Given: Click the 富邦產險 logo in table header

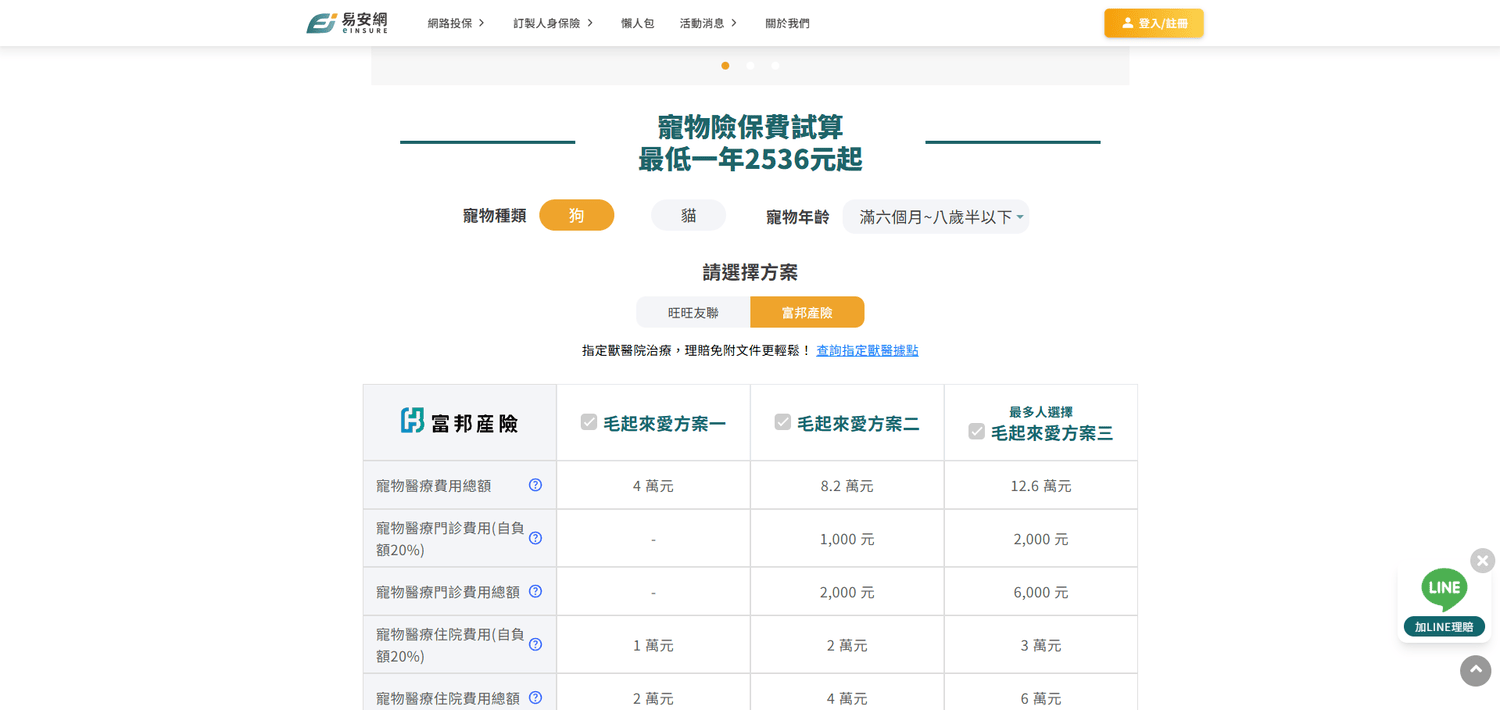Looking at the screenshot, I should (459, 422).
